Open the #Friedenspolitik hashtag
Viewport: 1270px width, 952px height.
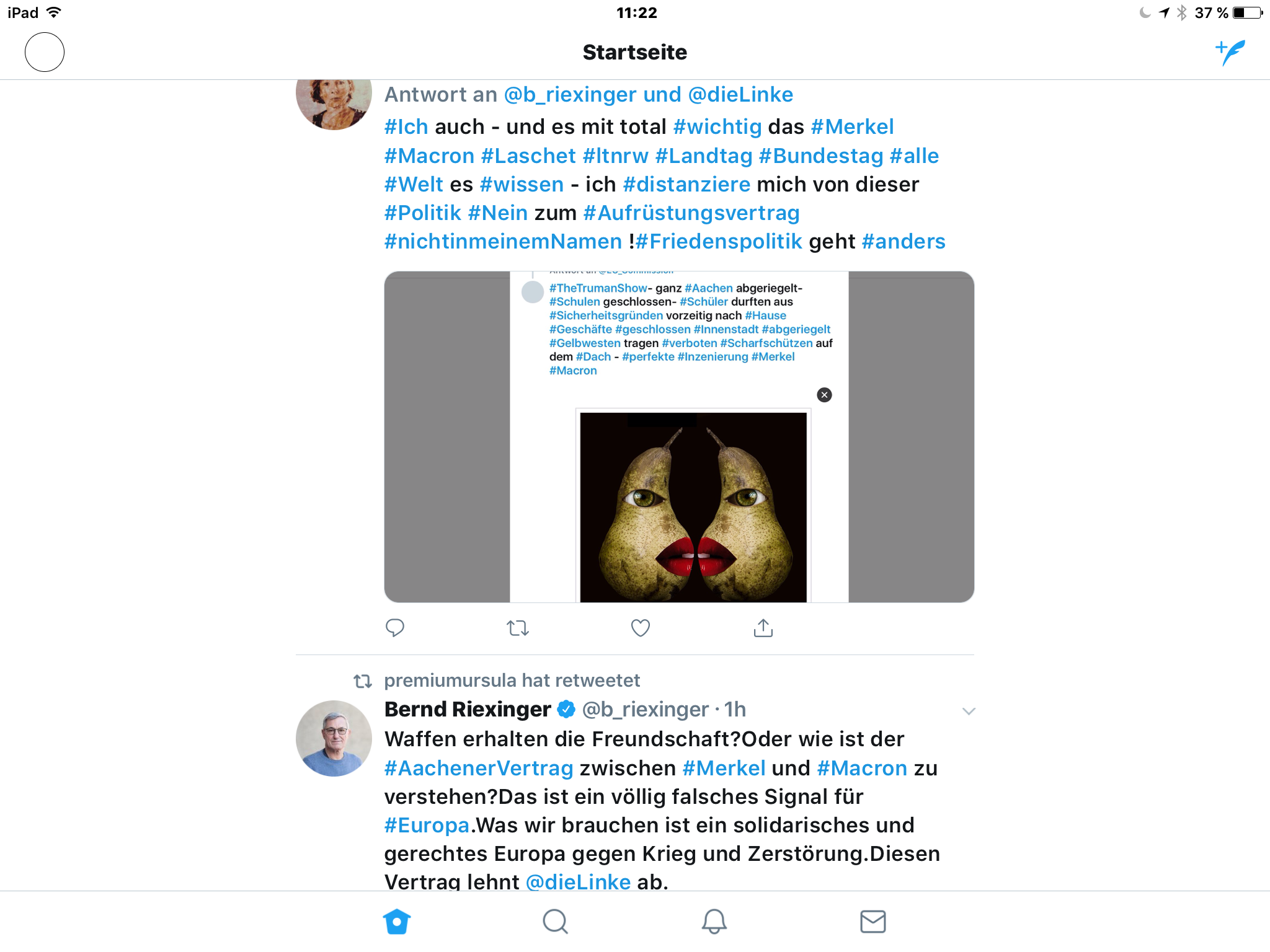click(719, 241)
